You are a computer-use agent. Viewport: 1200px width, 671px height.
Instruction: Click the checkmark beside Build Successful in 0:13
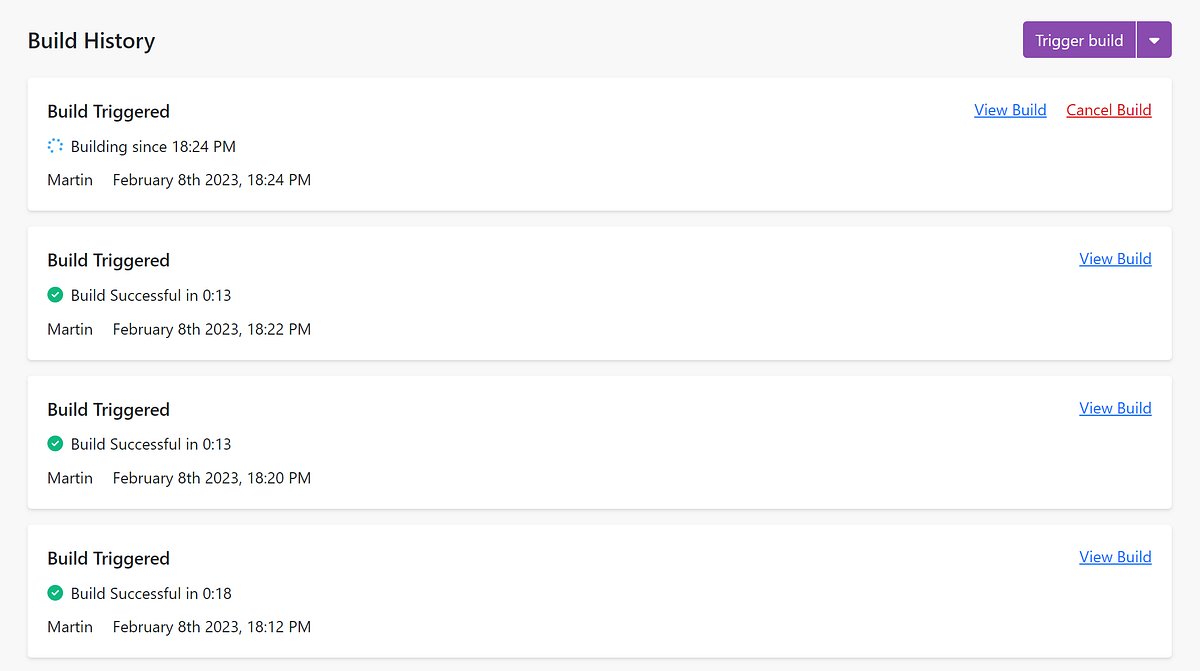[55, 294]
